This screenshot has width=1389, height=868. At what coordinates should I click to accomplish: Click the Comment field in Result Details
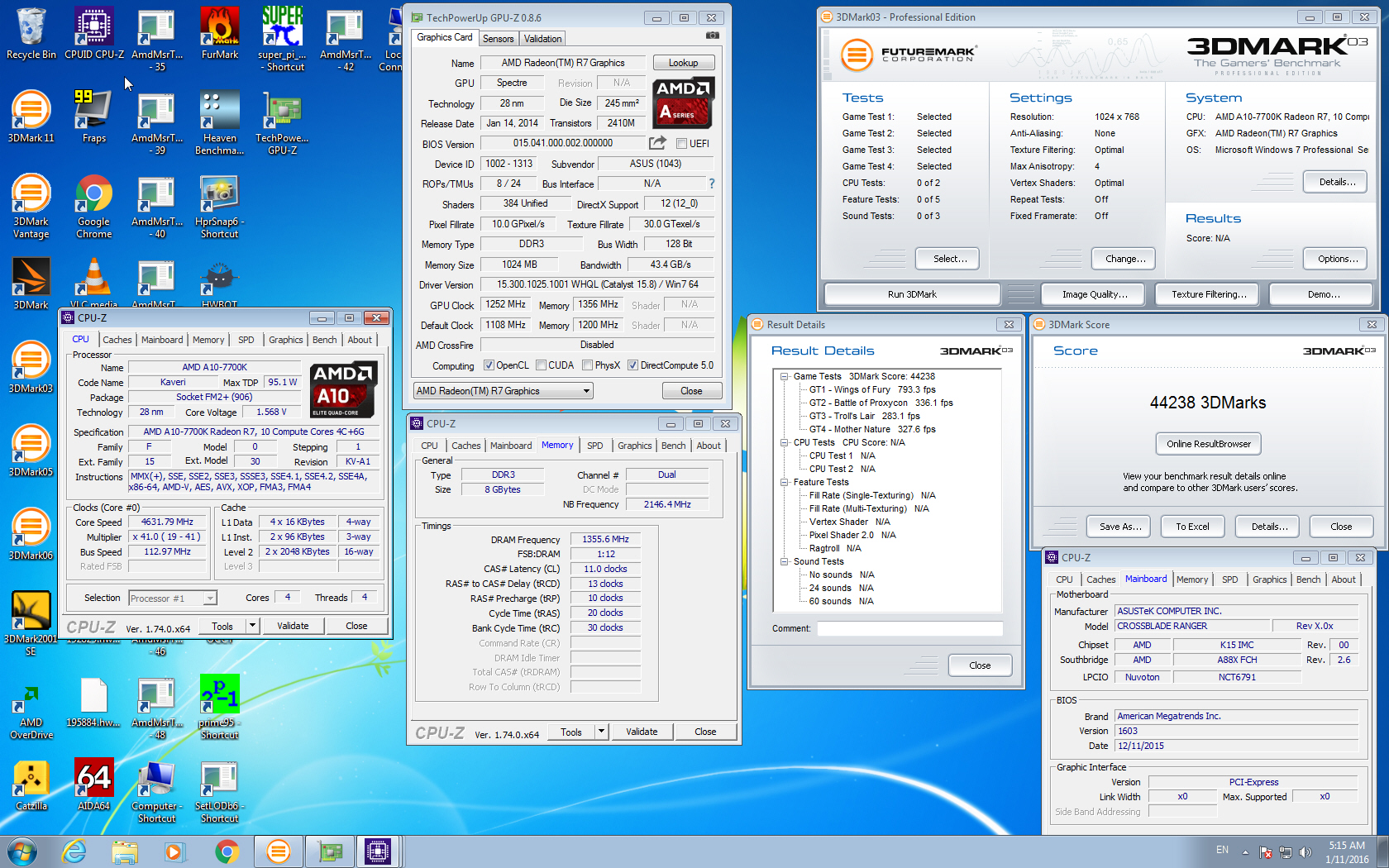click(x=909, y=628)
